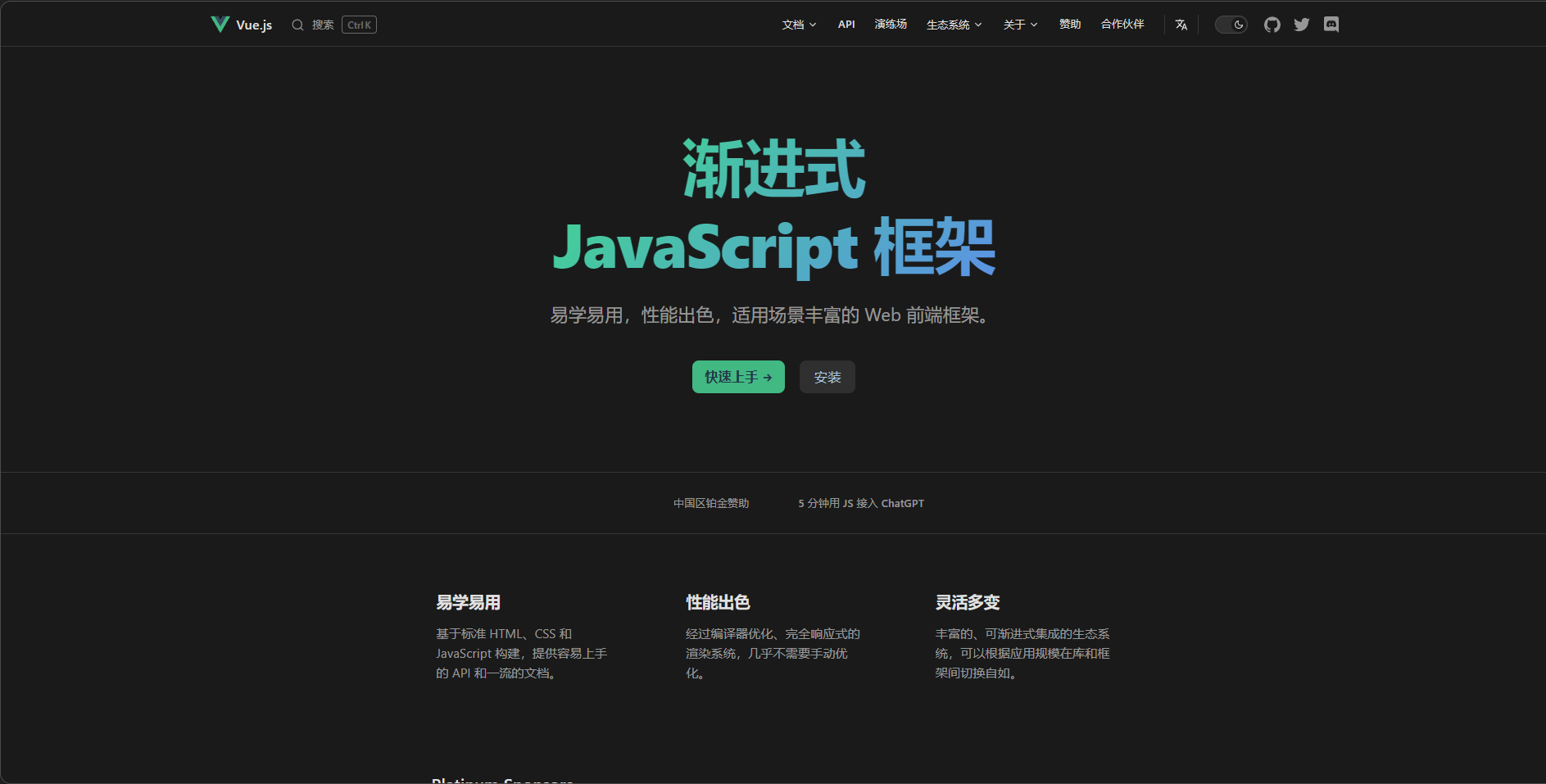Screen dimensions: 1546x784
Task: Toggle the dark mode switch
Action: [x=1231, y=25]
